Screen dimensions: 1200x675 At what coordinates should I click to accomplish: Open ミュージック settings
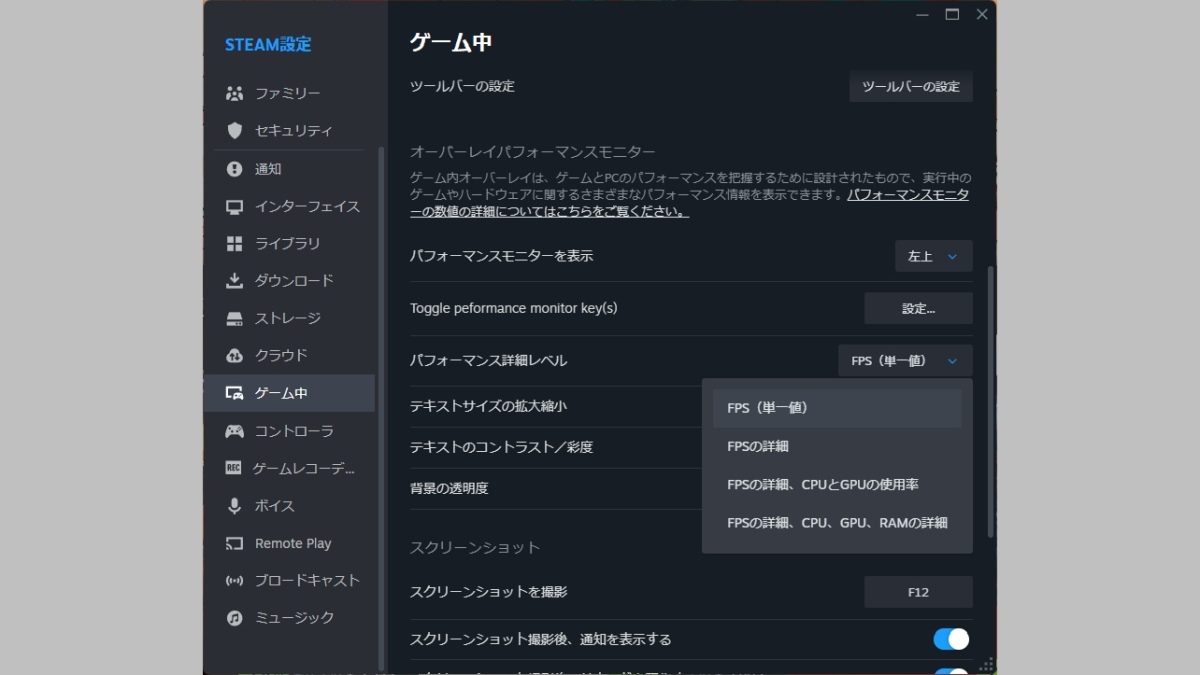(x=289, y=618)
